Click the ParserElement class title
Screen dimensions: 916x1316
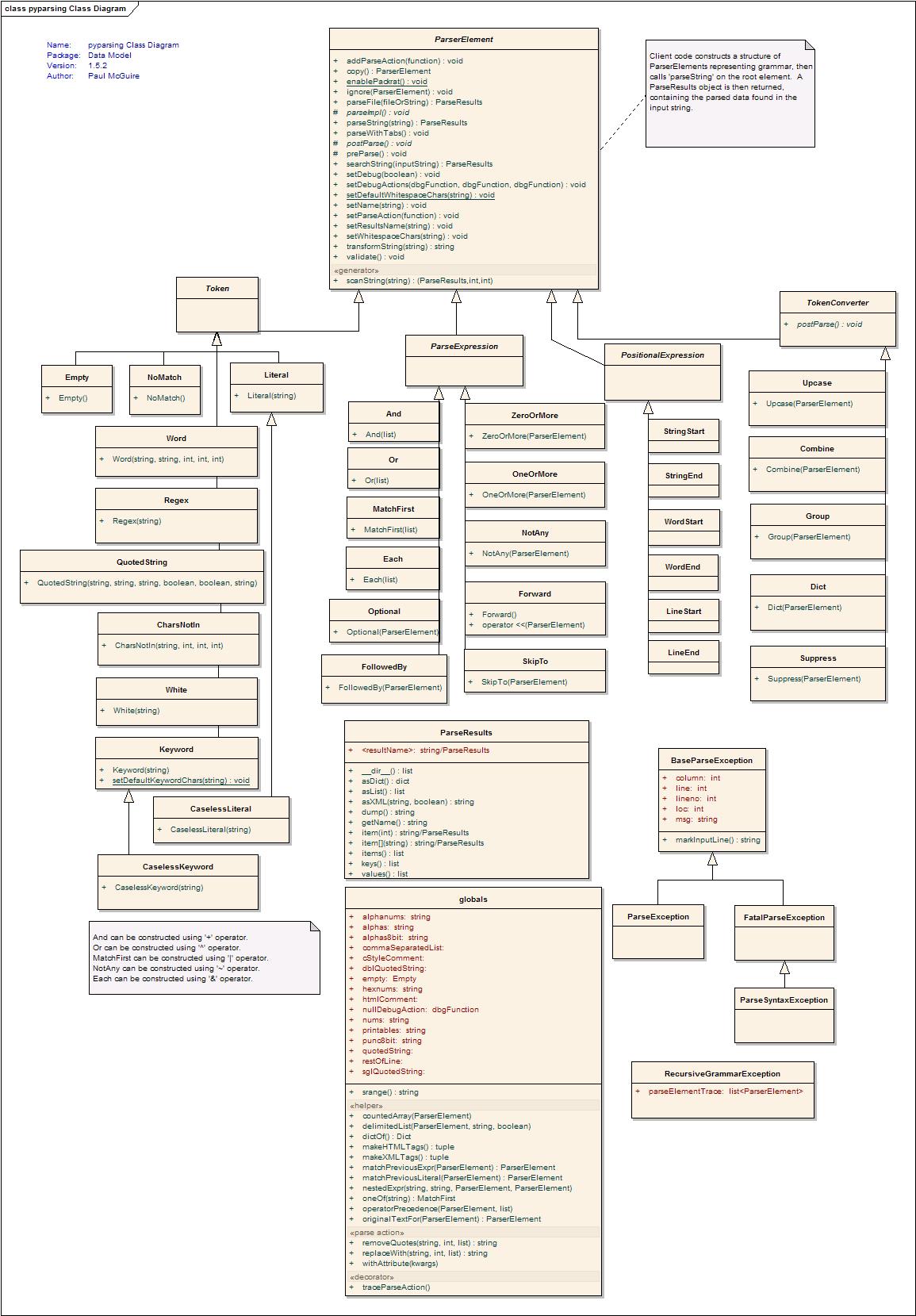coord(464,39)
